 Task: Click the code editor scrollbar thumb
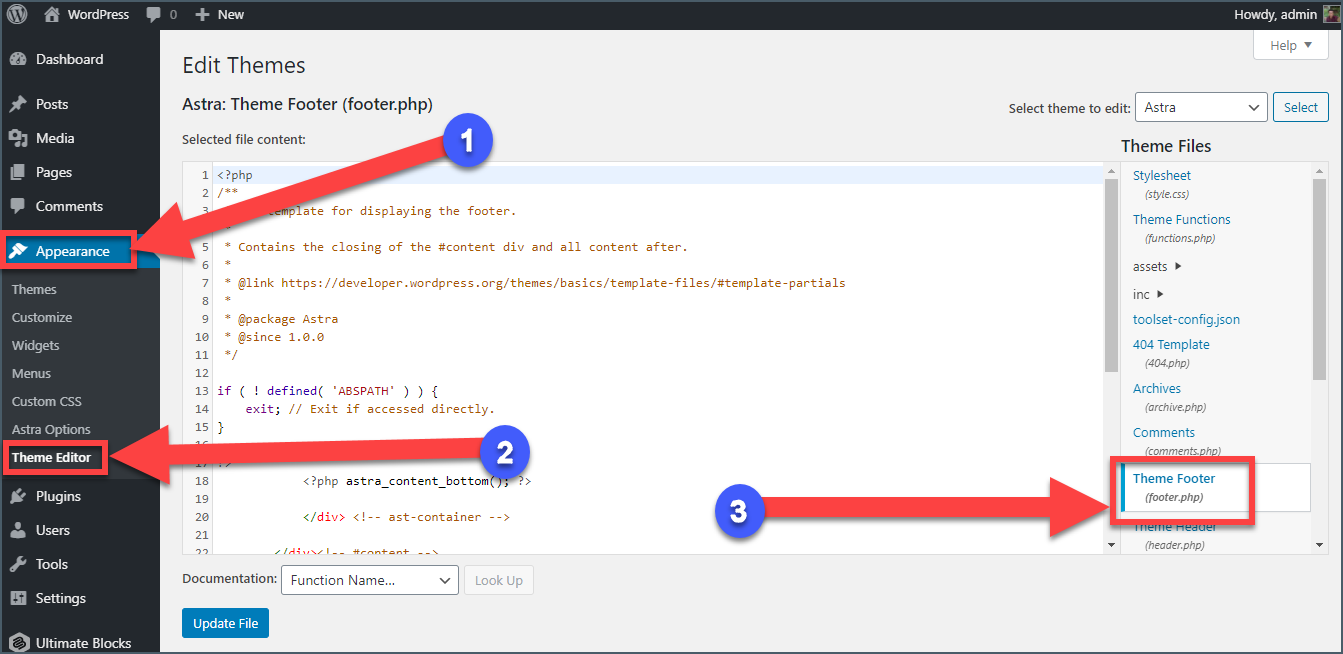1111,275
